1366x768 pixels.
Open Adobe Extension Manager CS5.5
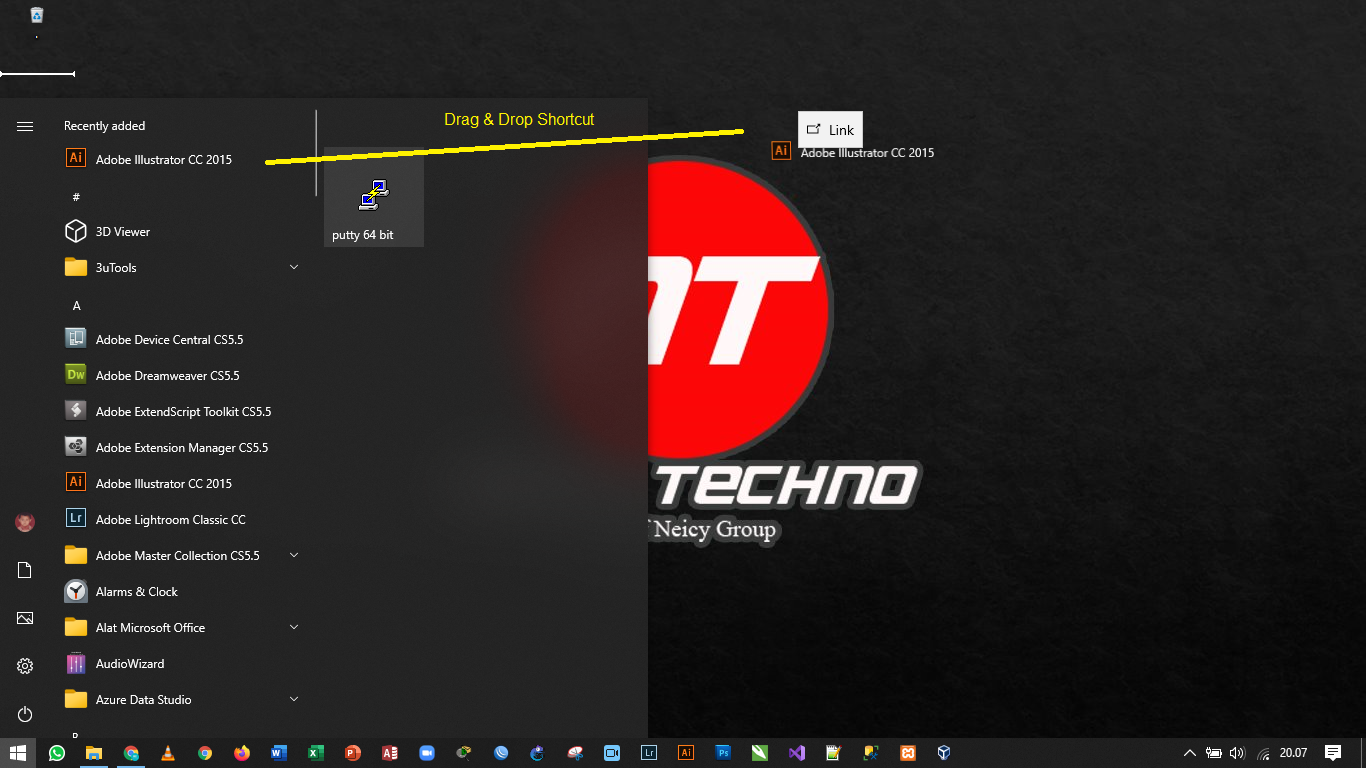pos(182,447)
